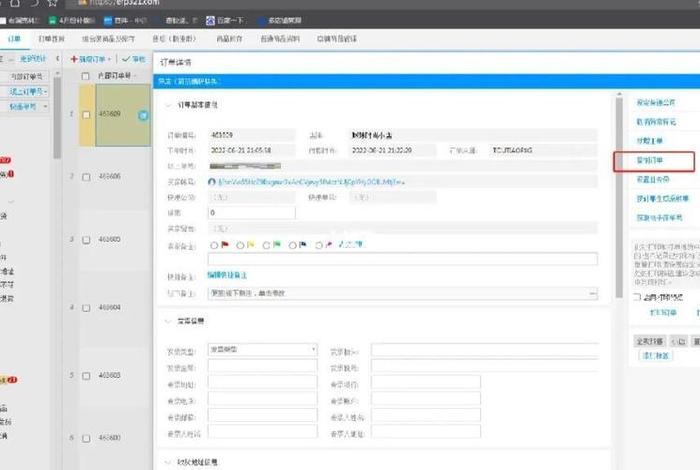Select the radio button beside the blue flag
The height and width of the screenshot is (470, 700).
coord(292,245)
